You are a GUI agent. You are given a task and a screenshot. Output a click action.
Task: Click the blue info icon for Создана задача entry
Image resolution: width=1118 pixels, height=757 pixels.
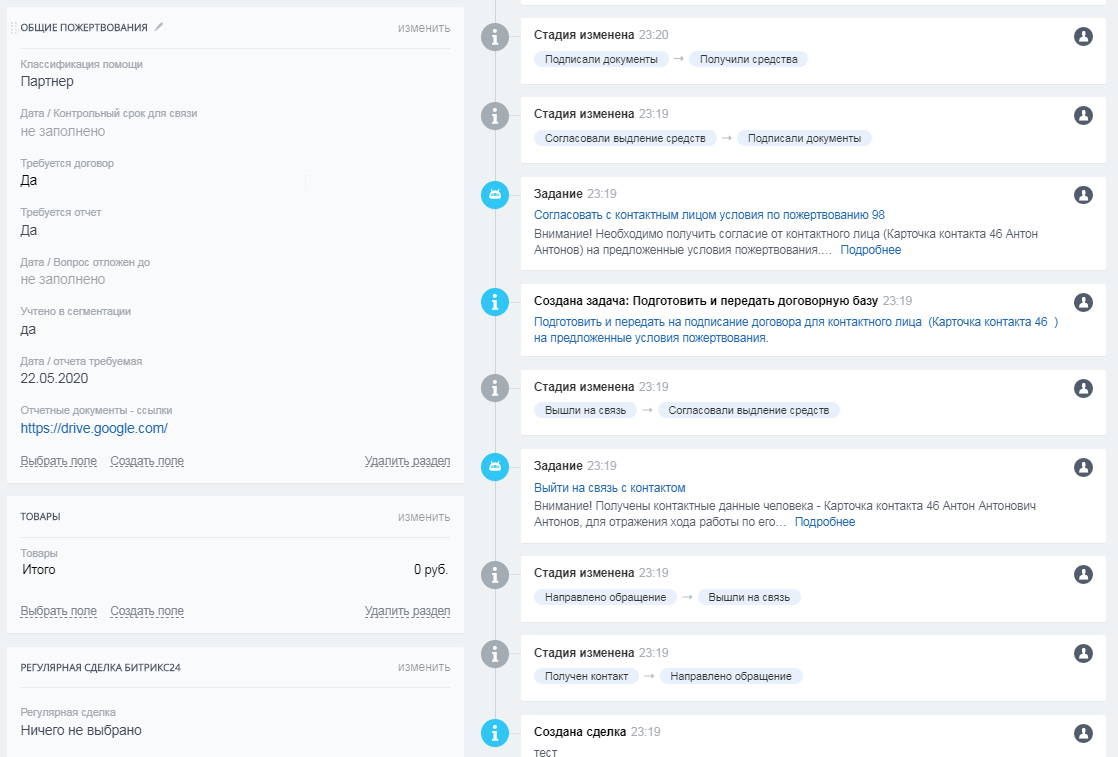pyautogui.click(x=495, y=302)
